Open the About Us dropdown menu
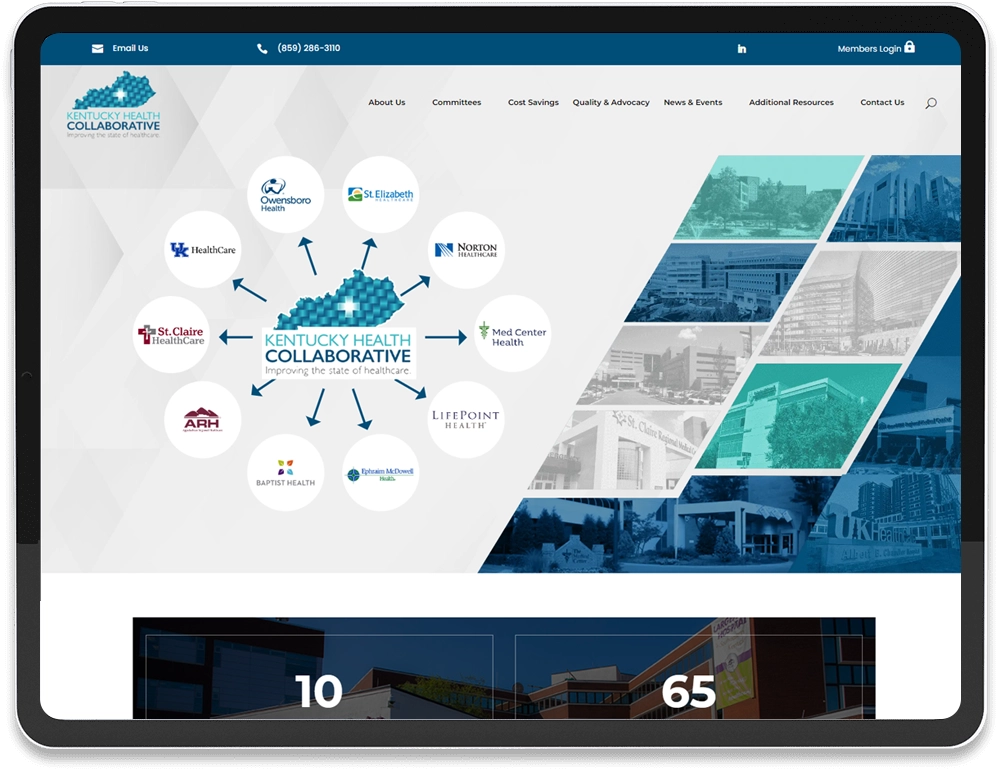The height and width of the screenshot is (770, 1000). click(x=387, y=102)
